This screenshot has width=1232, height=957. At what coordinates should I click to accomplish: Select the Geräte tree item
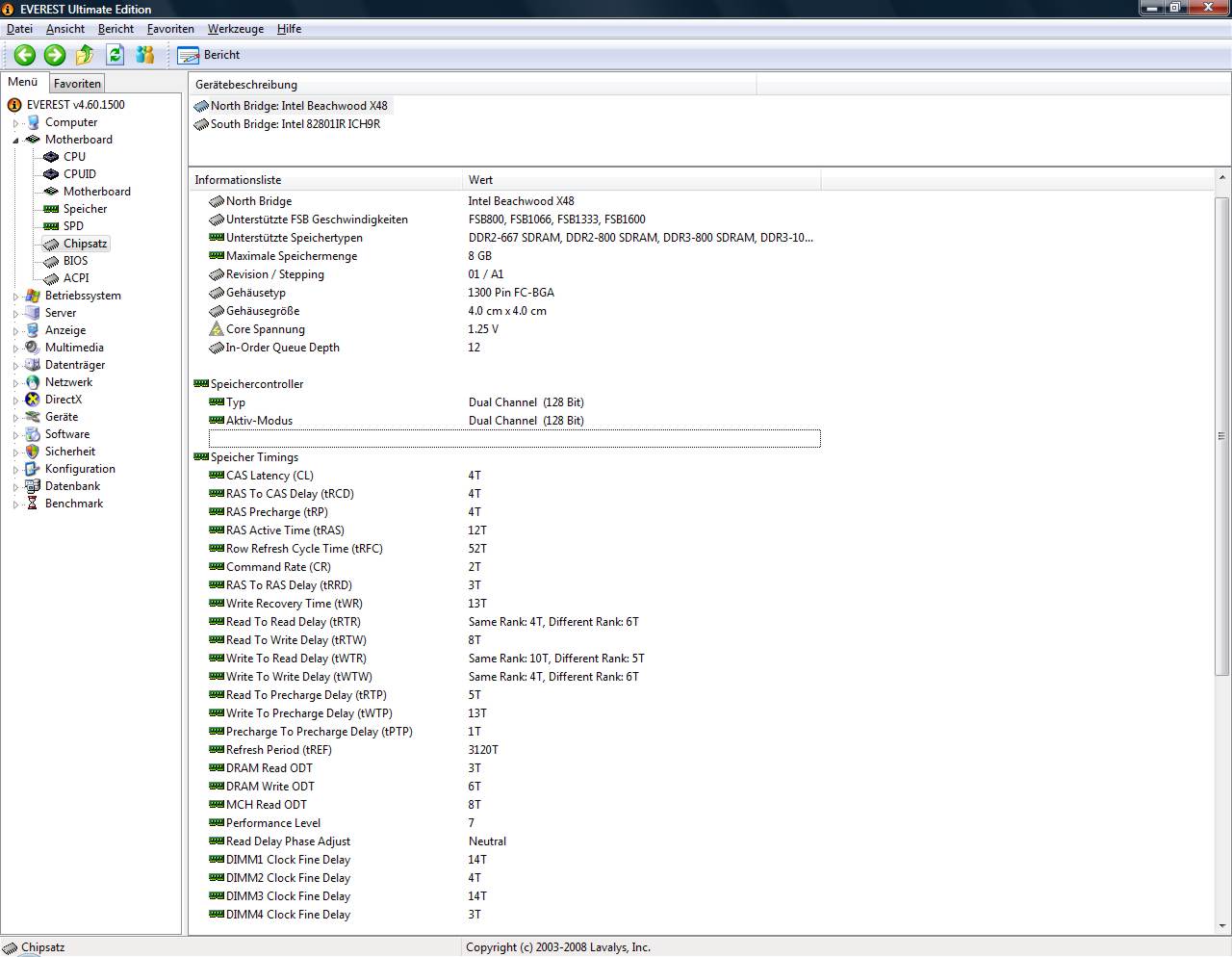click(62, 417)
